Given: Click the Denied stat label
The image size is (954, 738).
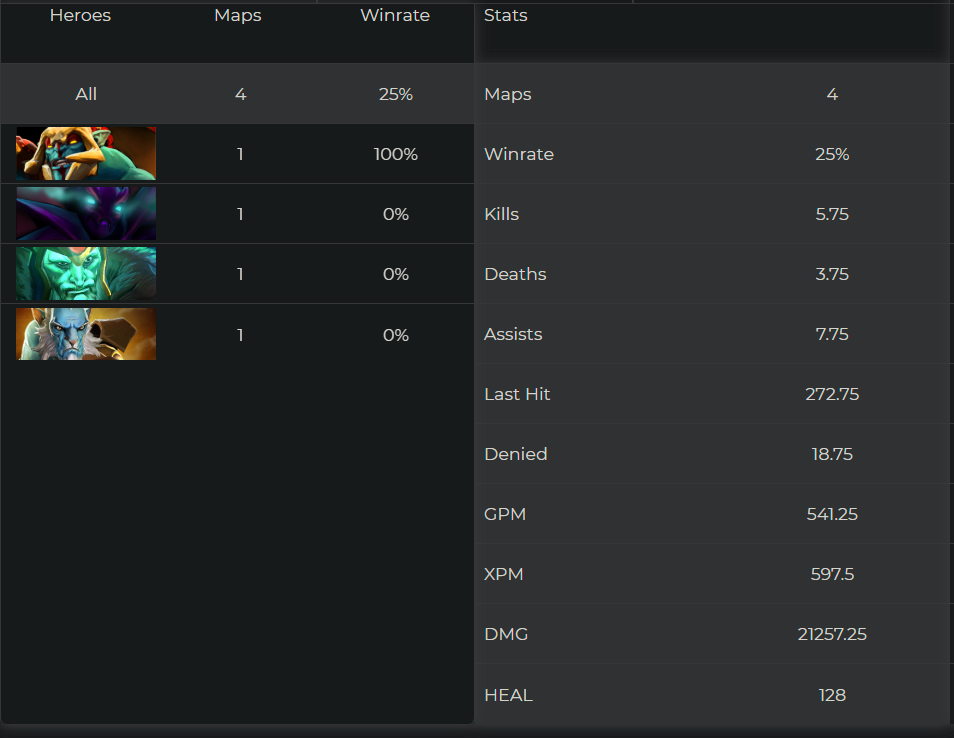Looking at the screenshot, I should click(516, 454).
